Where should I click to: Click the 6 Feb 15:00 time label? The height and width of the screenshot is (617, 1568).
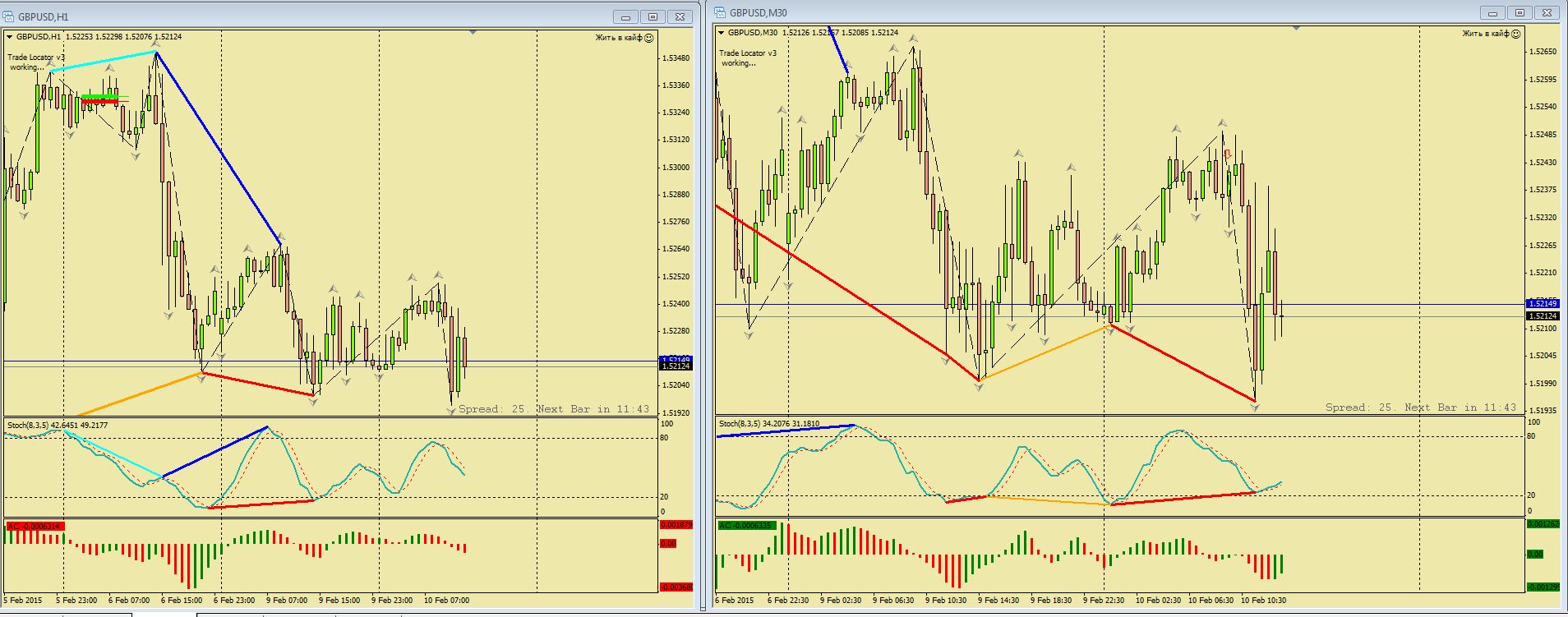[182, 601]
